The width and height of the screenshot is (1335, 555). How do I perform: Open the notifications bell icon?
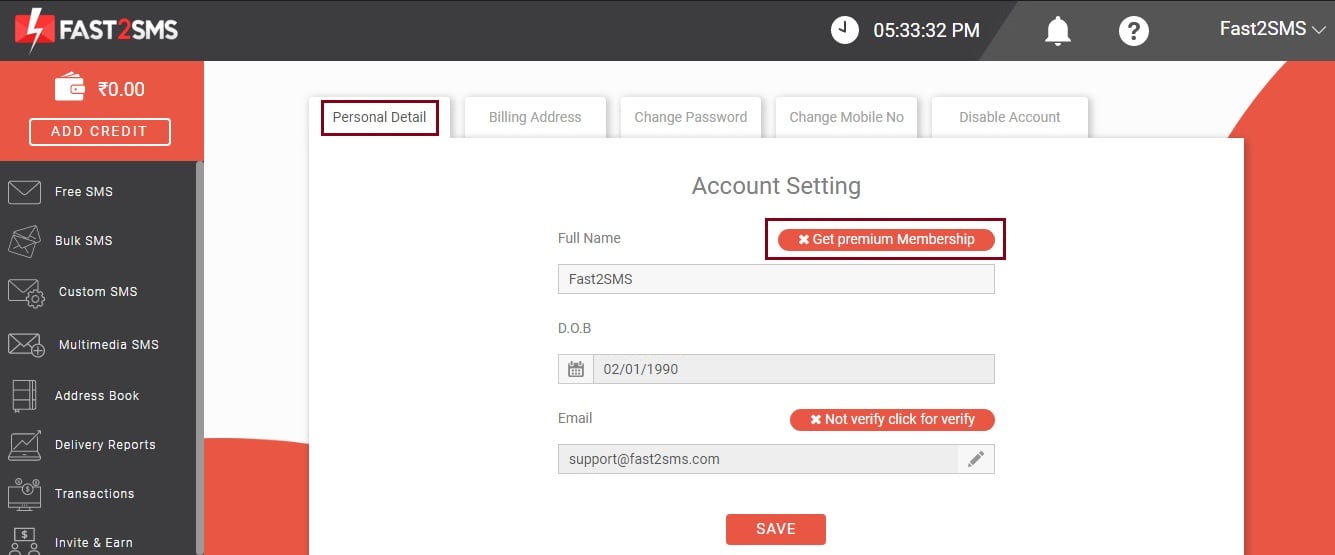point(1058,31)
